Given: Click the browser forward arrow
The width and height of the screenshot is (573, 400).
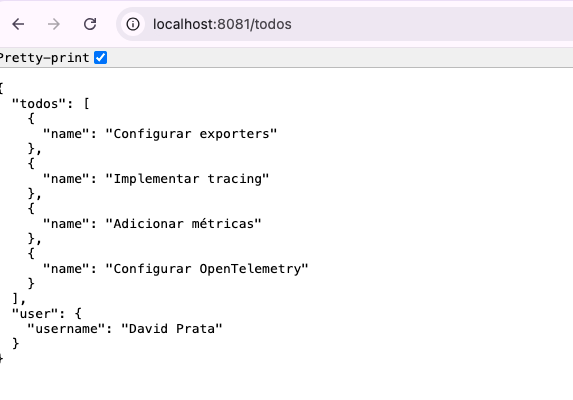Looking at the screenshot, I should [x=54, y=24].
